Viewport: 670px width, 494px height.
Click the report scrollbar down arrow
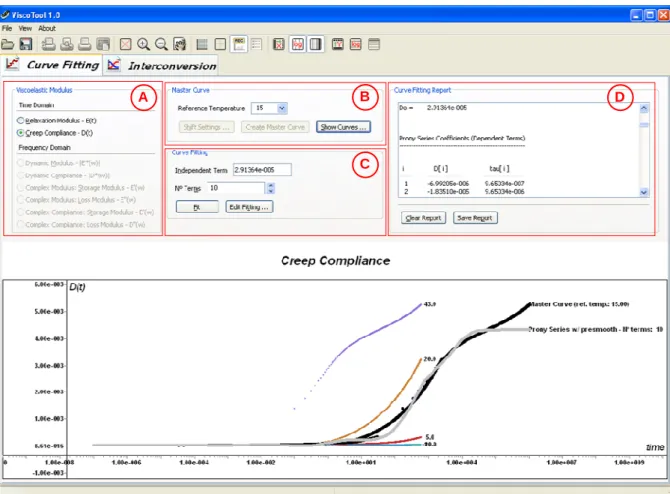point(644,192)
